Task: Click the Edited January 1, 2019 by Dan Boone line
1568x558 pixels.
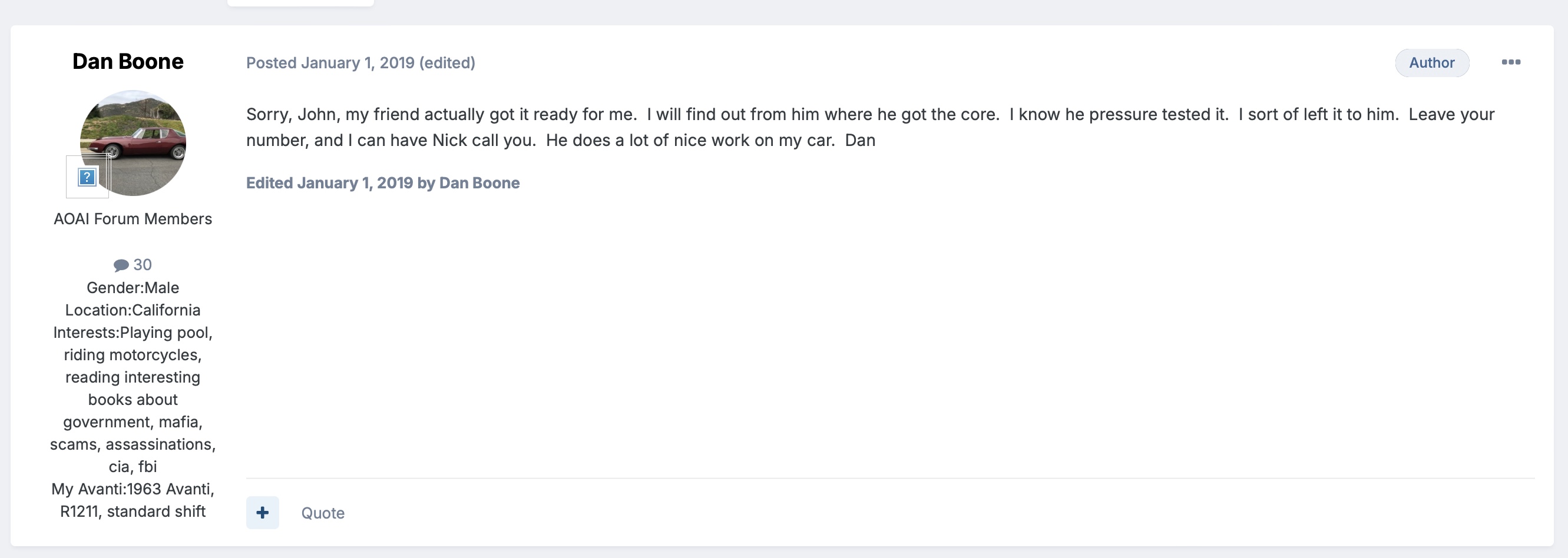Action: pos(382,183)
